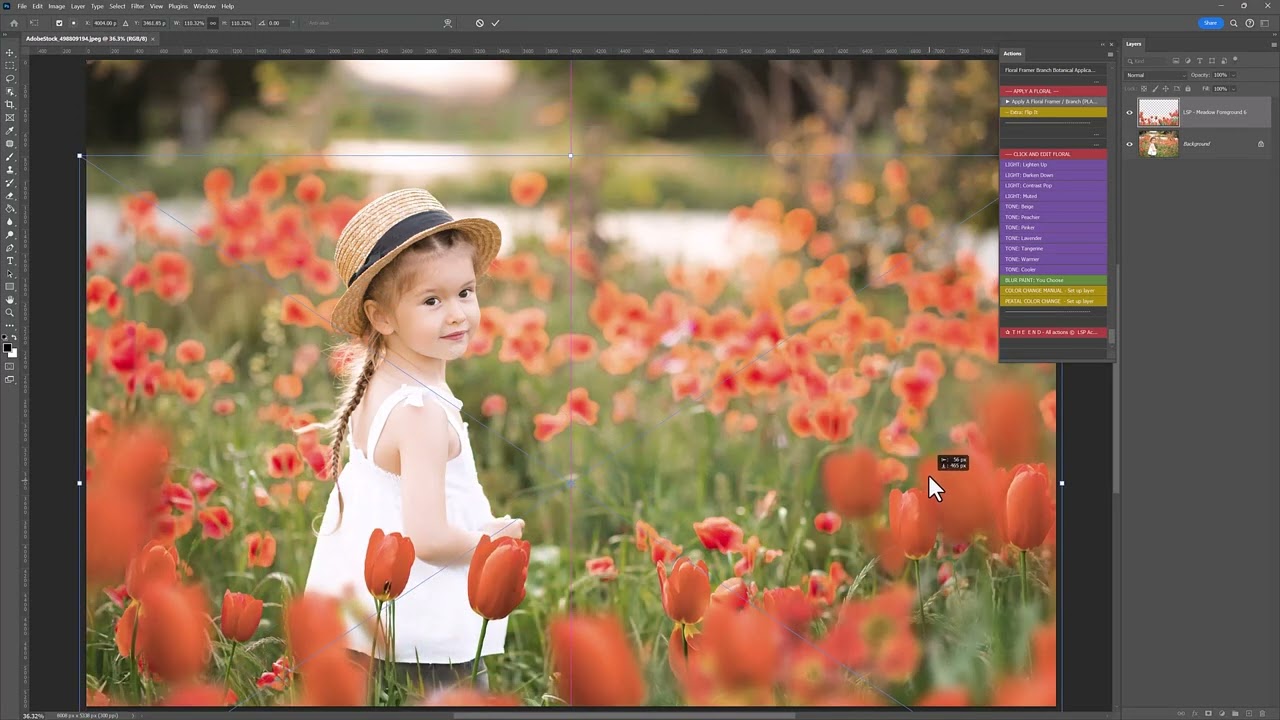Click the lock all icon in Layers
1280x720 pixels.
tap(1188, 88)
